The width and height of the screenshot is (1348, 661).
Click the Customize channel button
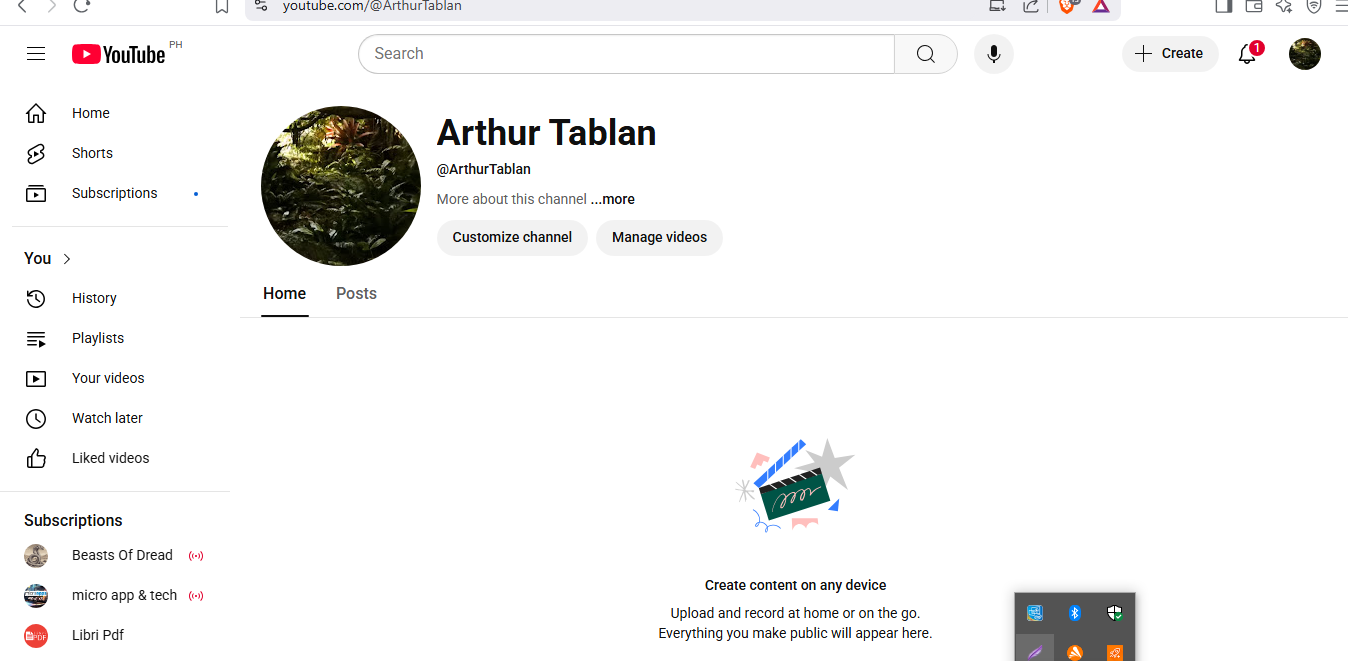pyautogui.click(x=512, y=238)
